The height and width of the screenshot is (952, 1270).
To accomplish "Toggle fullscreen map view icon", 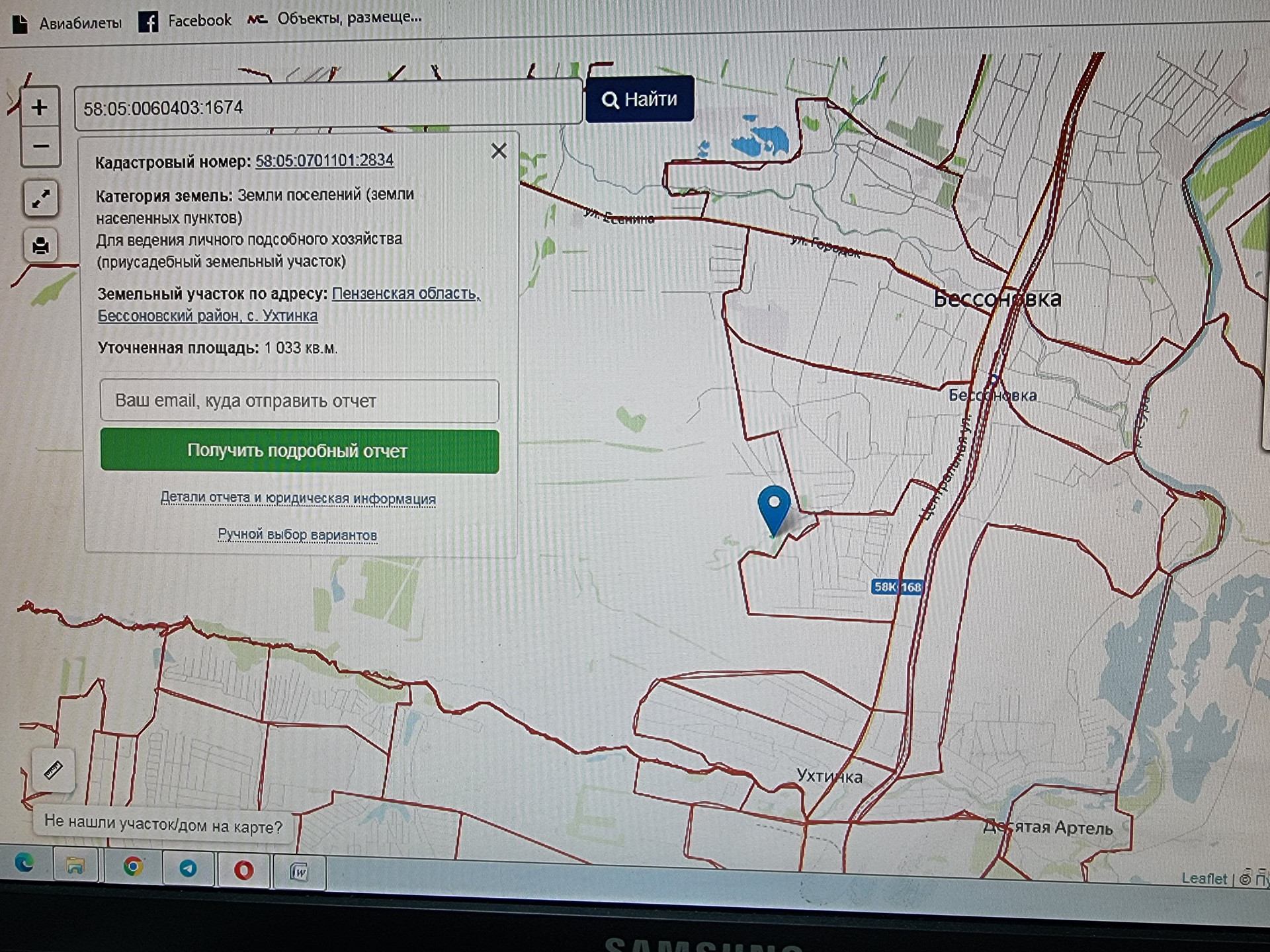I will click(x=41, y=199).
